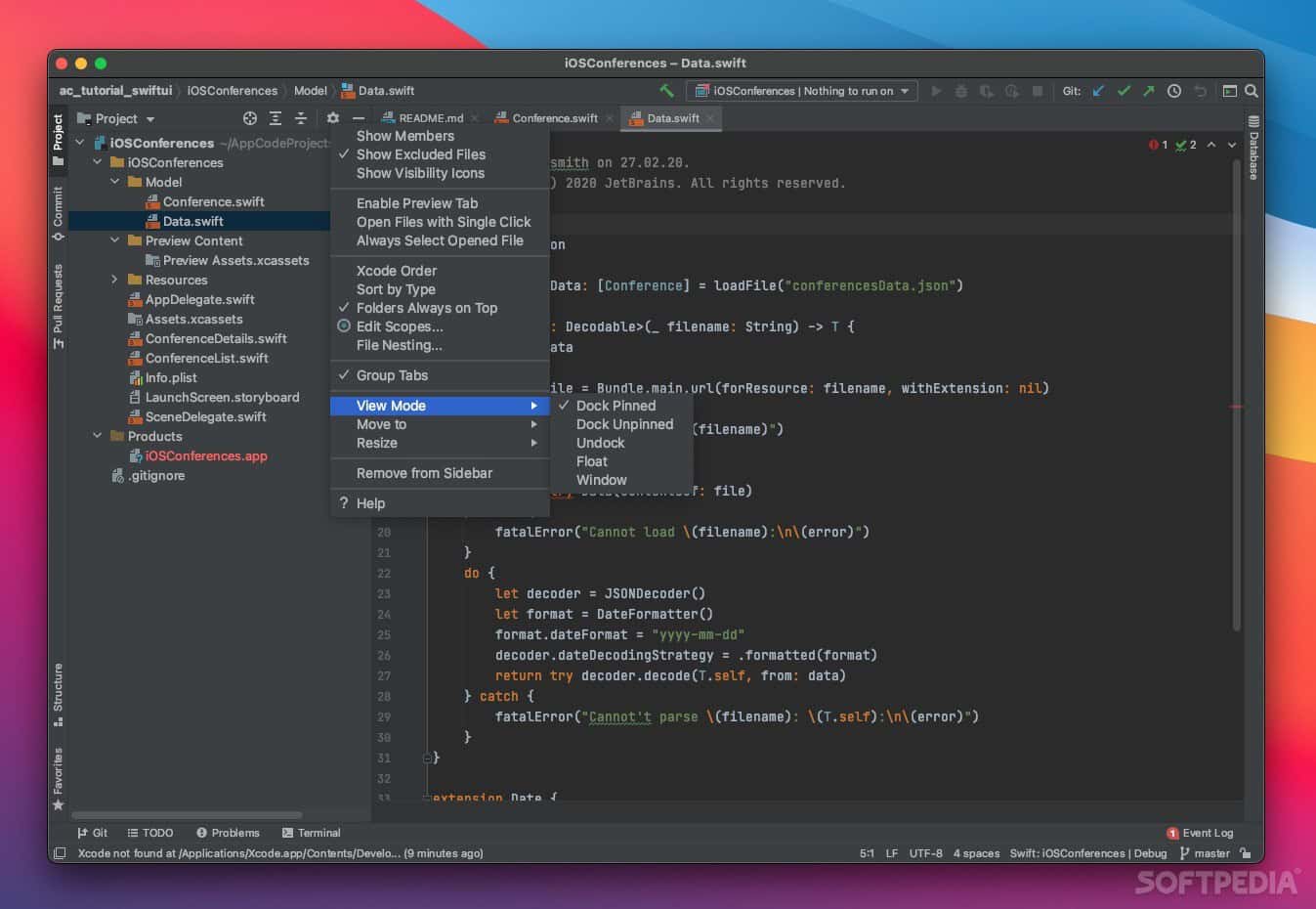This screenshot has width=1316, height=909.
Task: Click the UTF-8 encoding status
Action: (926, 853)
